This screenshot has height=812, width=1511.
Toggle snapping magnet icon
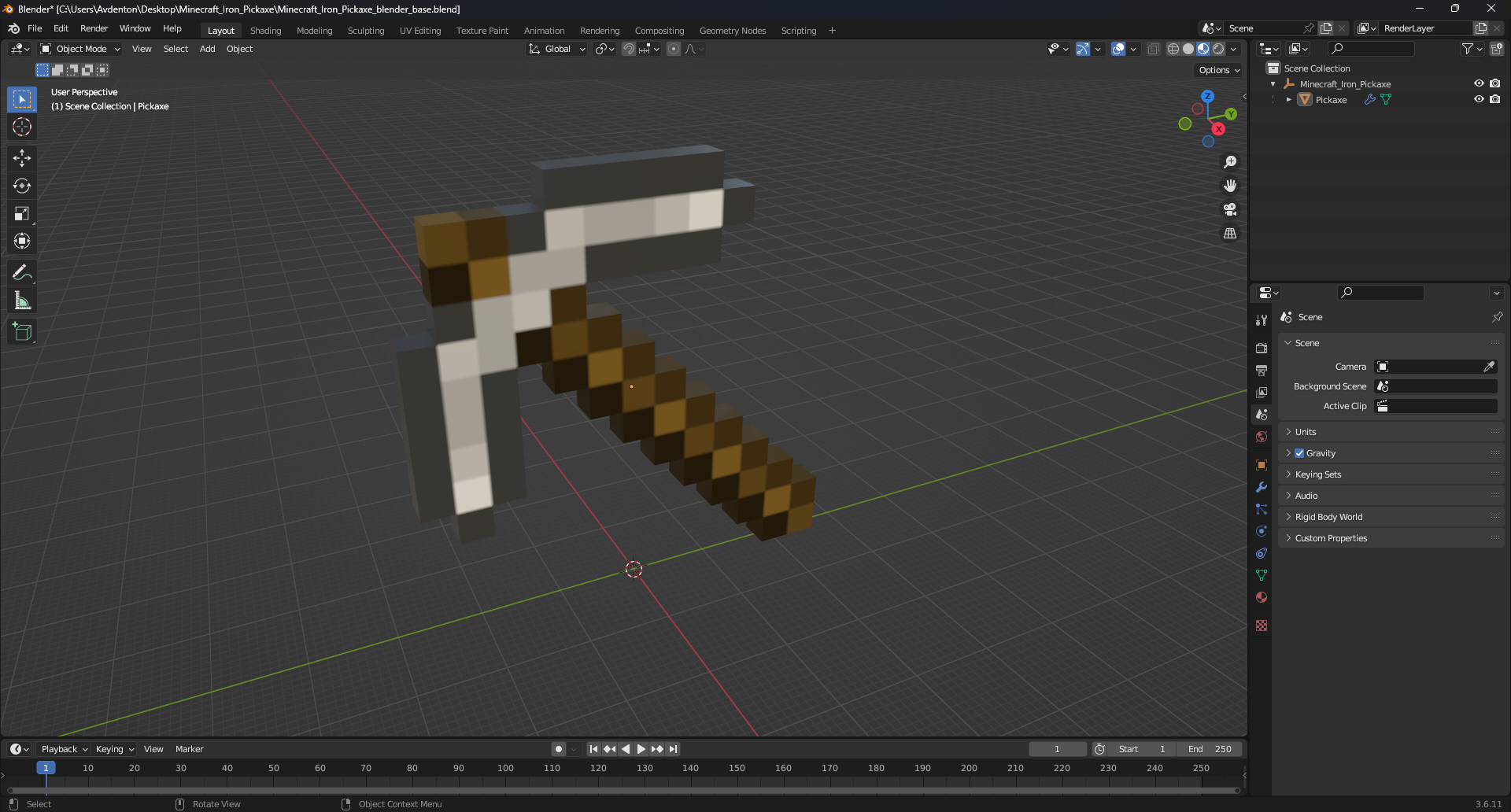[628, 49]
